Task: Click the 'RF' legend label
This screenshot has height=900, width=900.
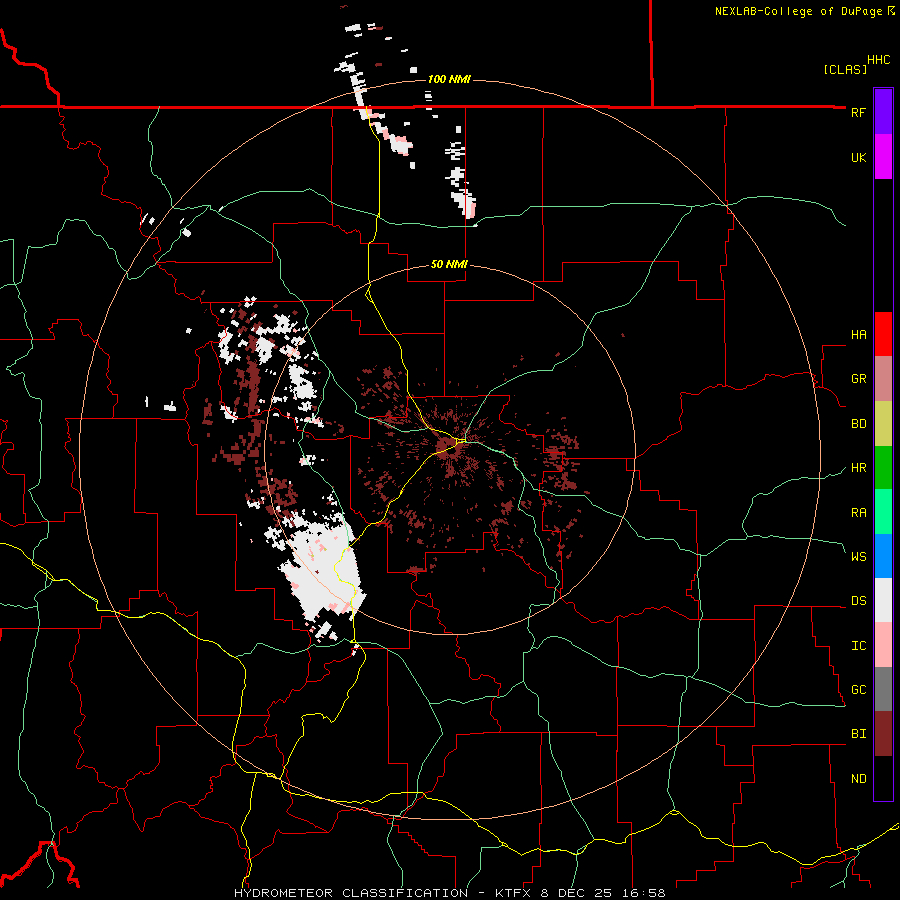Action: (x=858, y=112)
